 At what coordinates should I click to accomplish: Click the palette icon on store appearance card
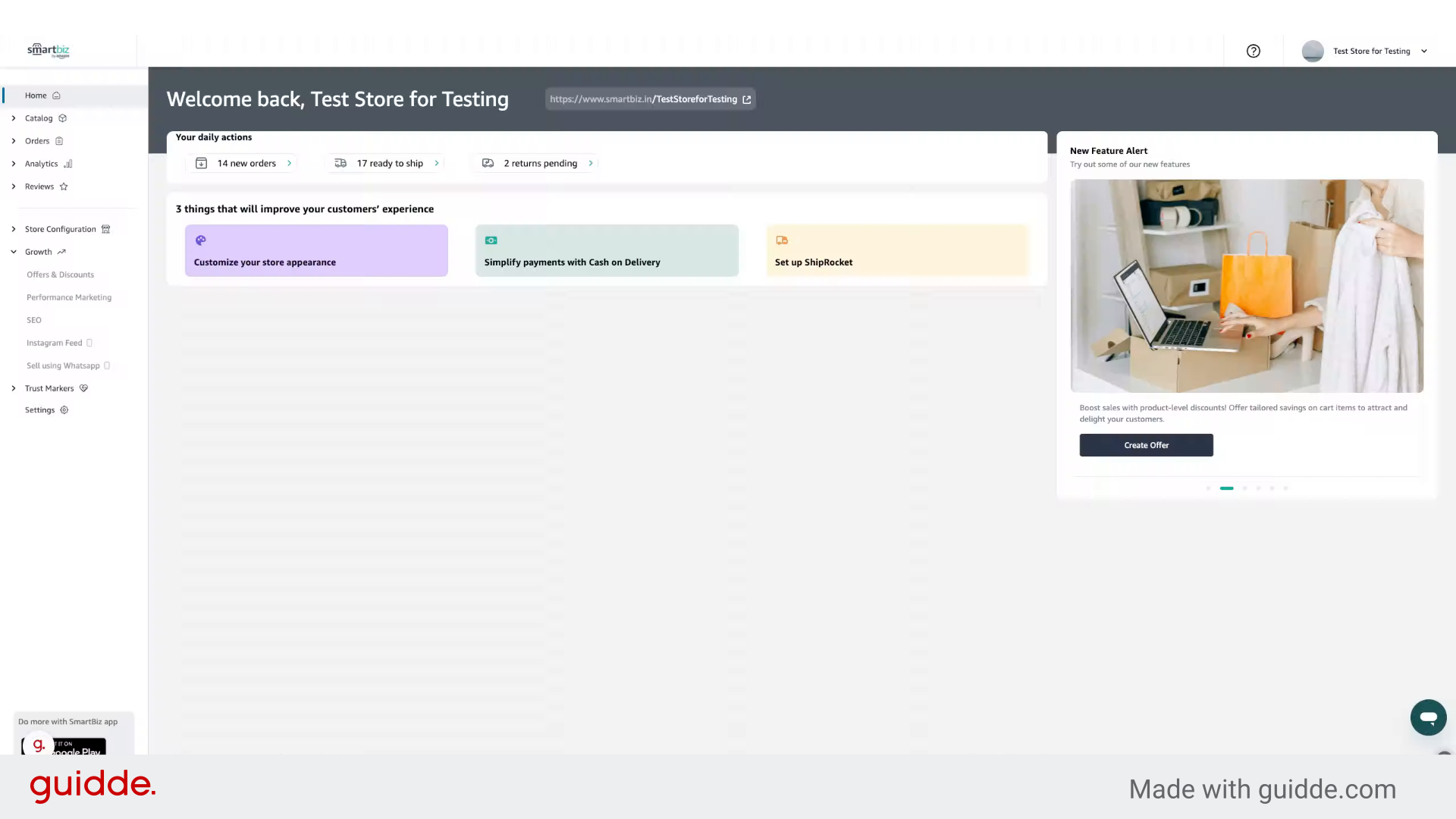pyautogui.click(x=200, y=240)
